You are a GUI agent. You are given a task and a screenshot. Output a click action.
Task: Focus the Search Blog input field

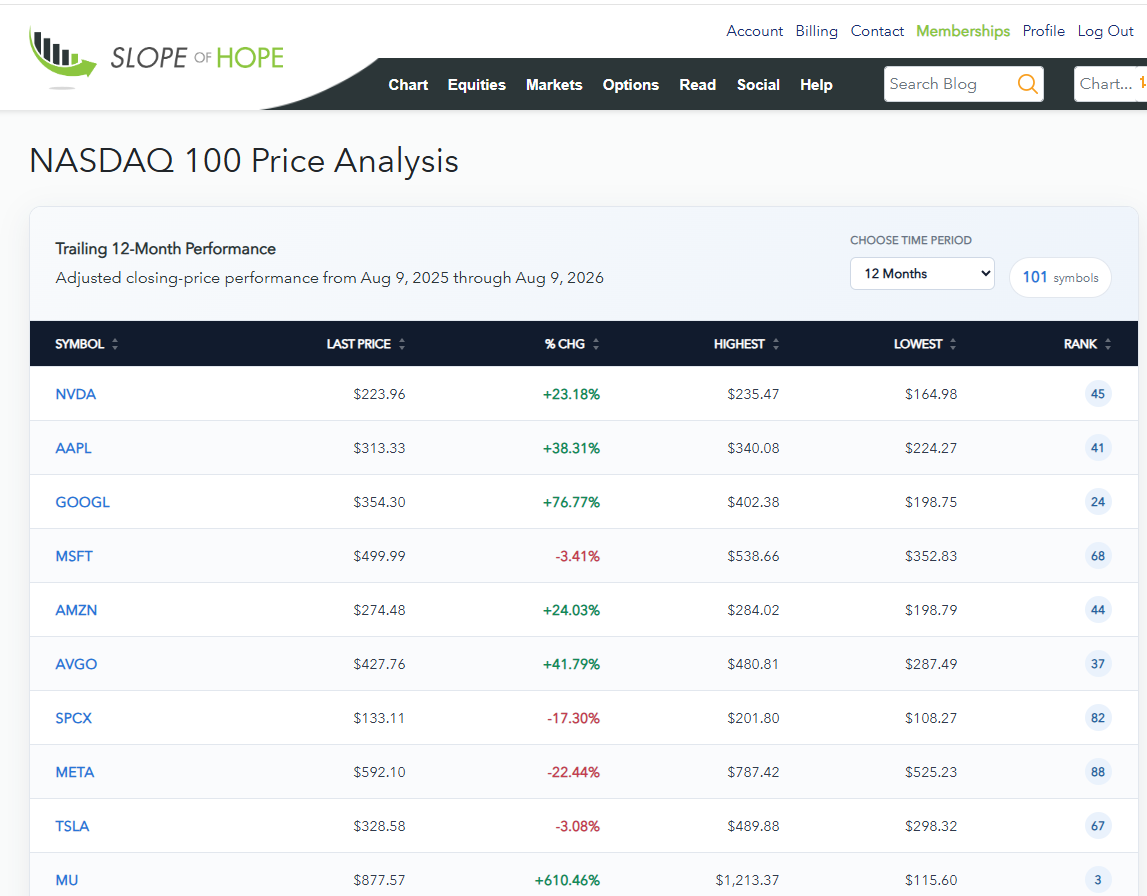tap(949, 84)
